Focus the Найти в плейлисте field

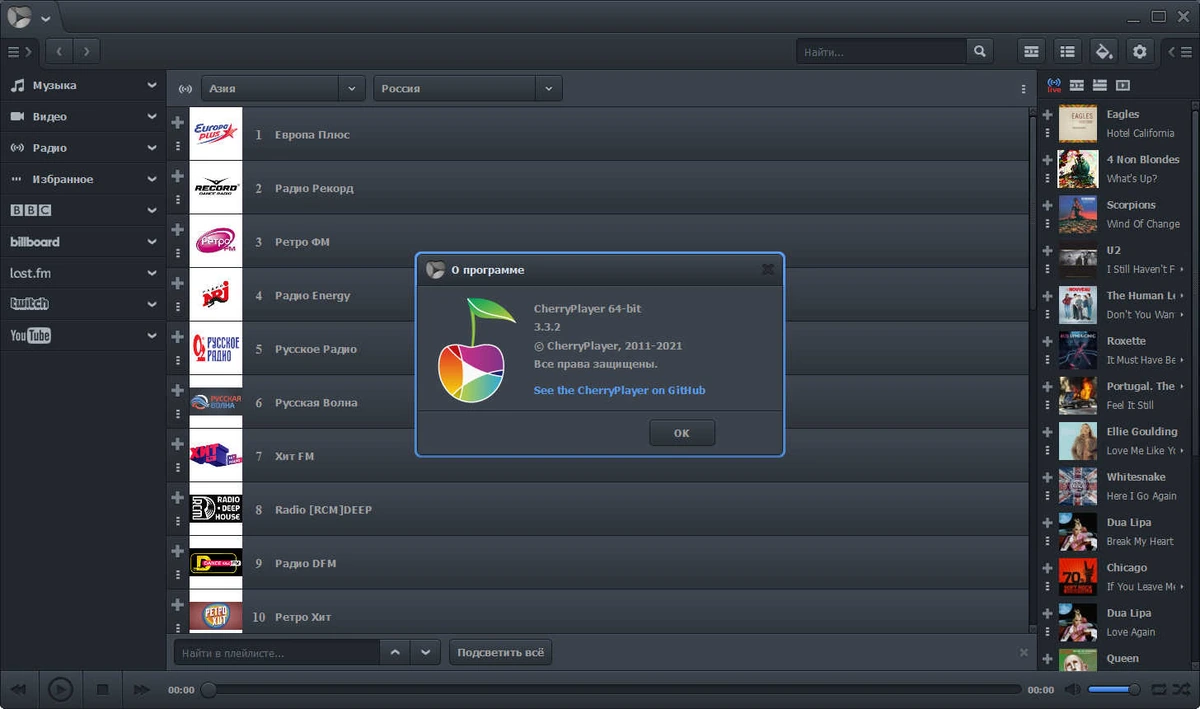(x=277, y=652)
